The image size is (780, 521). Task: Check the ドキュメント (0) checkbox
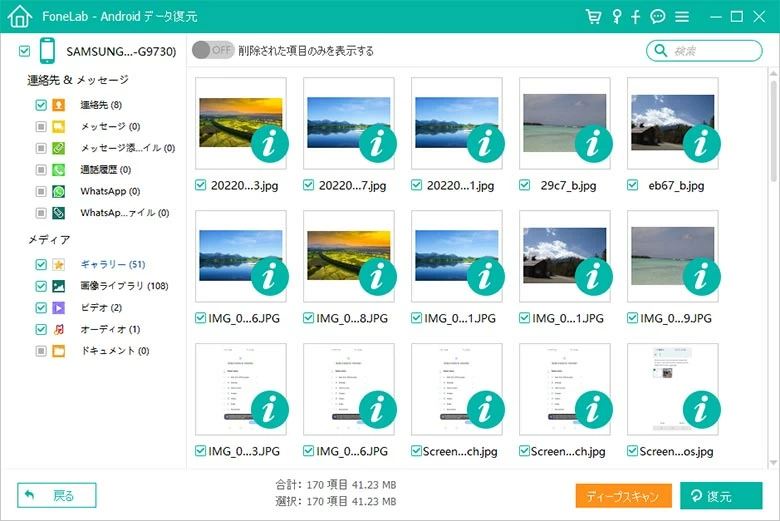(41, 351)
